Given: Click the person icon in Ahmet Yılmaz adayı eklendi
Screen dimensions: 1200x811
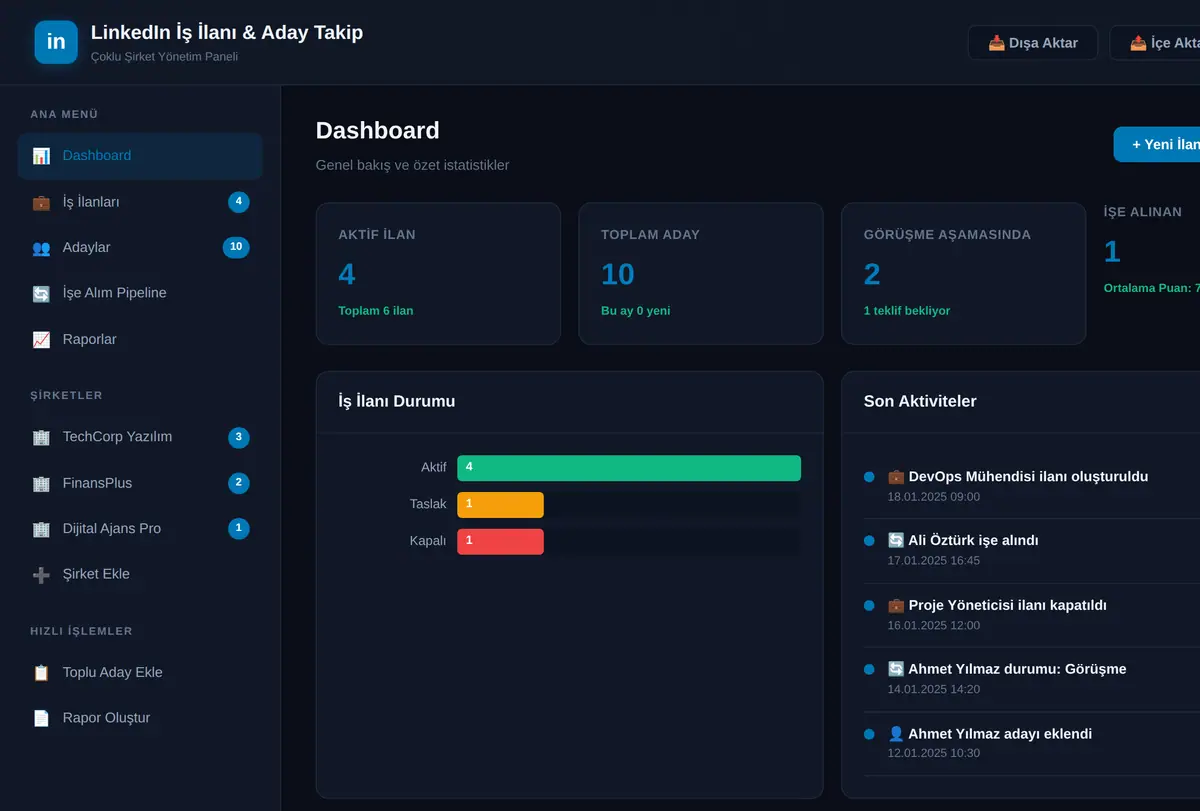Looking at the screenshot, I should pos(896,734).
